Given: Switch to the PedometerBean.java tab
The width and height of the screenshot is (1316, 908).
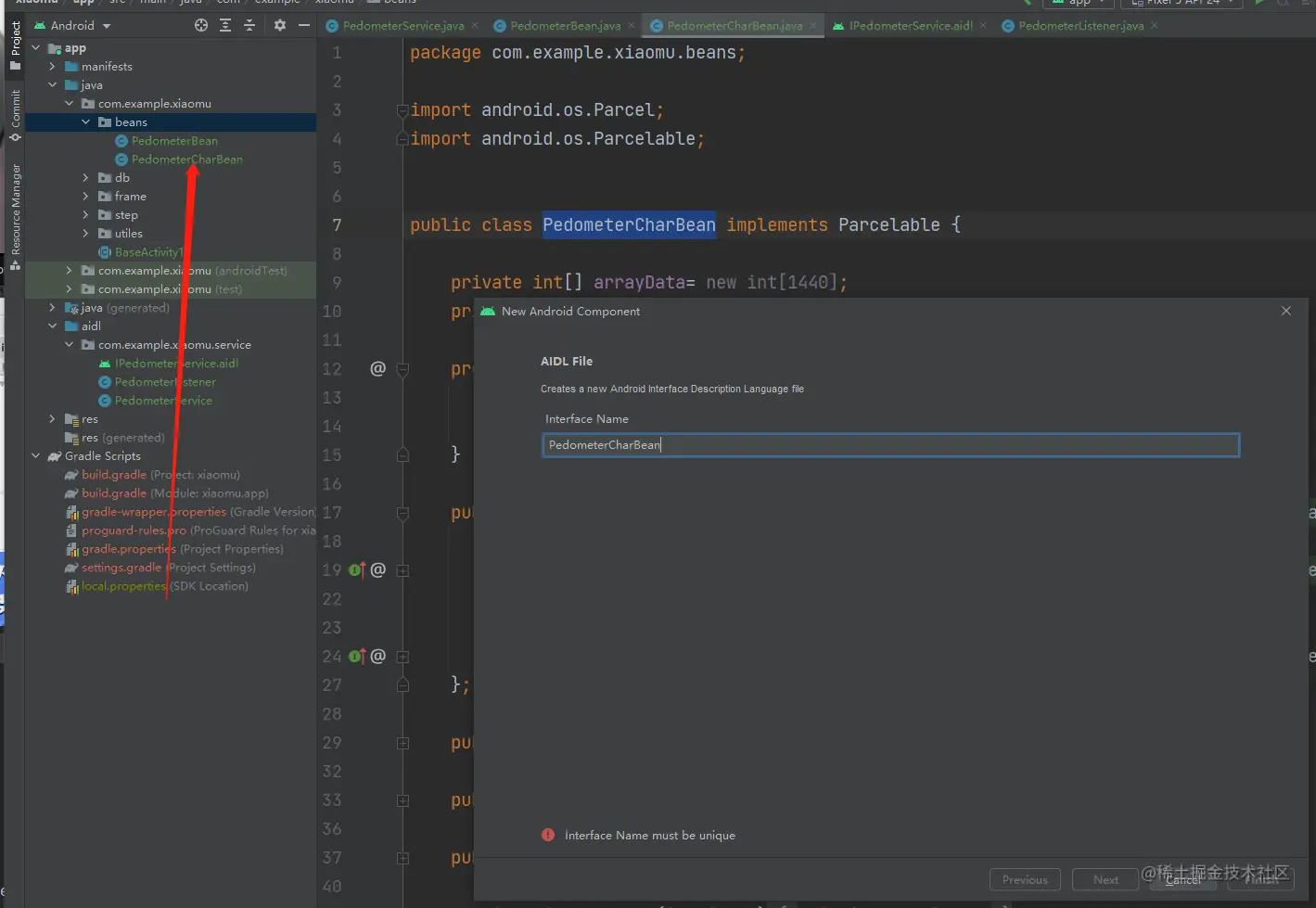Looking at the screenshot, I should [565, 26].
